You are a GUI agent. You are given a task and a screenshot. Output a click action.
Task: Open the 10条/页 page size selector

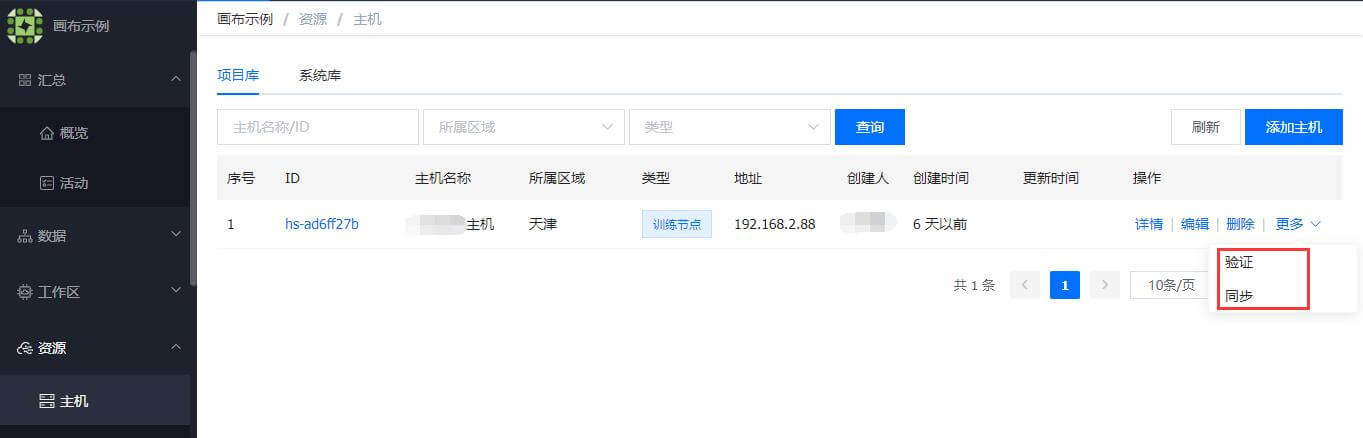[x=1170, y=285]
